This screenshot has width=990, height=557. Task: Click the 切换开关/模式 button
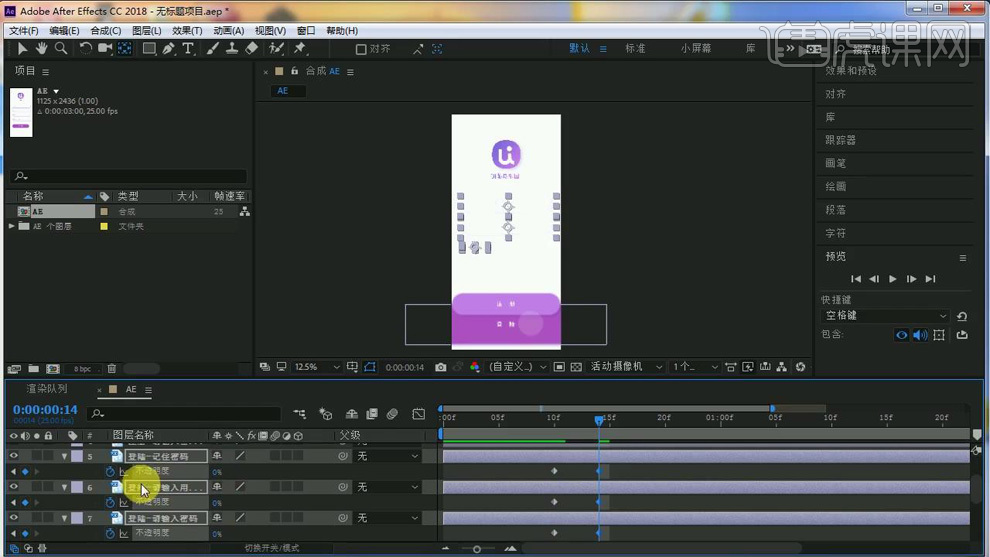[272, 548]
